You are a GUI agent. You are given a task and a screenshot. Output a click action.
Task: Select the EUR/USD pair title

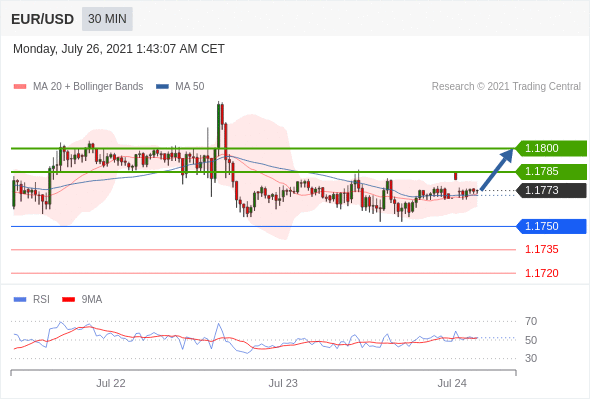(43, 19)
